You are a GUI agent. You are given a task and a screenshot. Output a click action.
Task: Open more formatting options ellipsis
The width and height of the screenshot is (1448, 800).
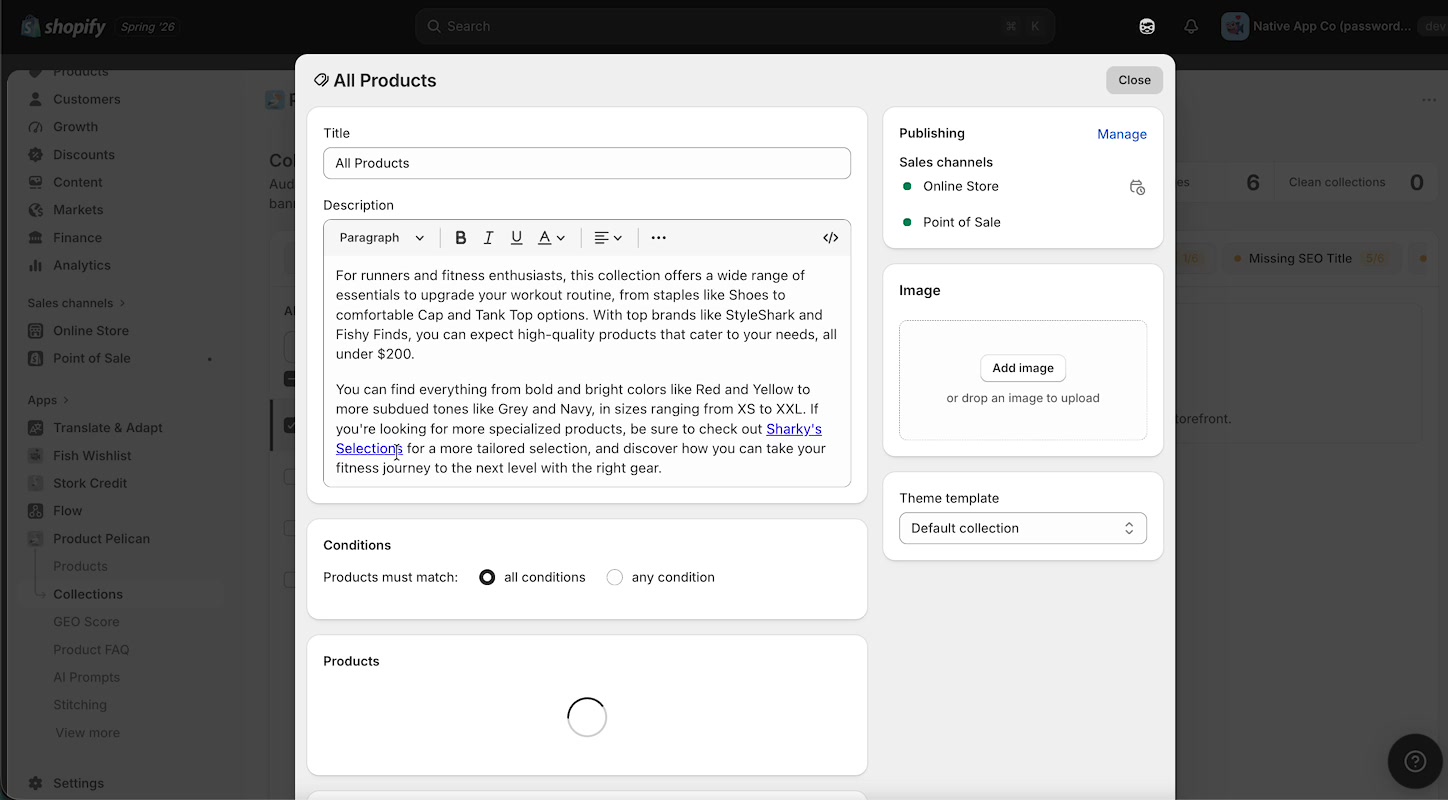(x=658, y=238)
